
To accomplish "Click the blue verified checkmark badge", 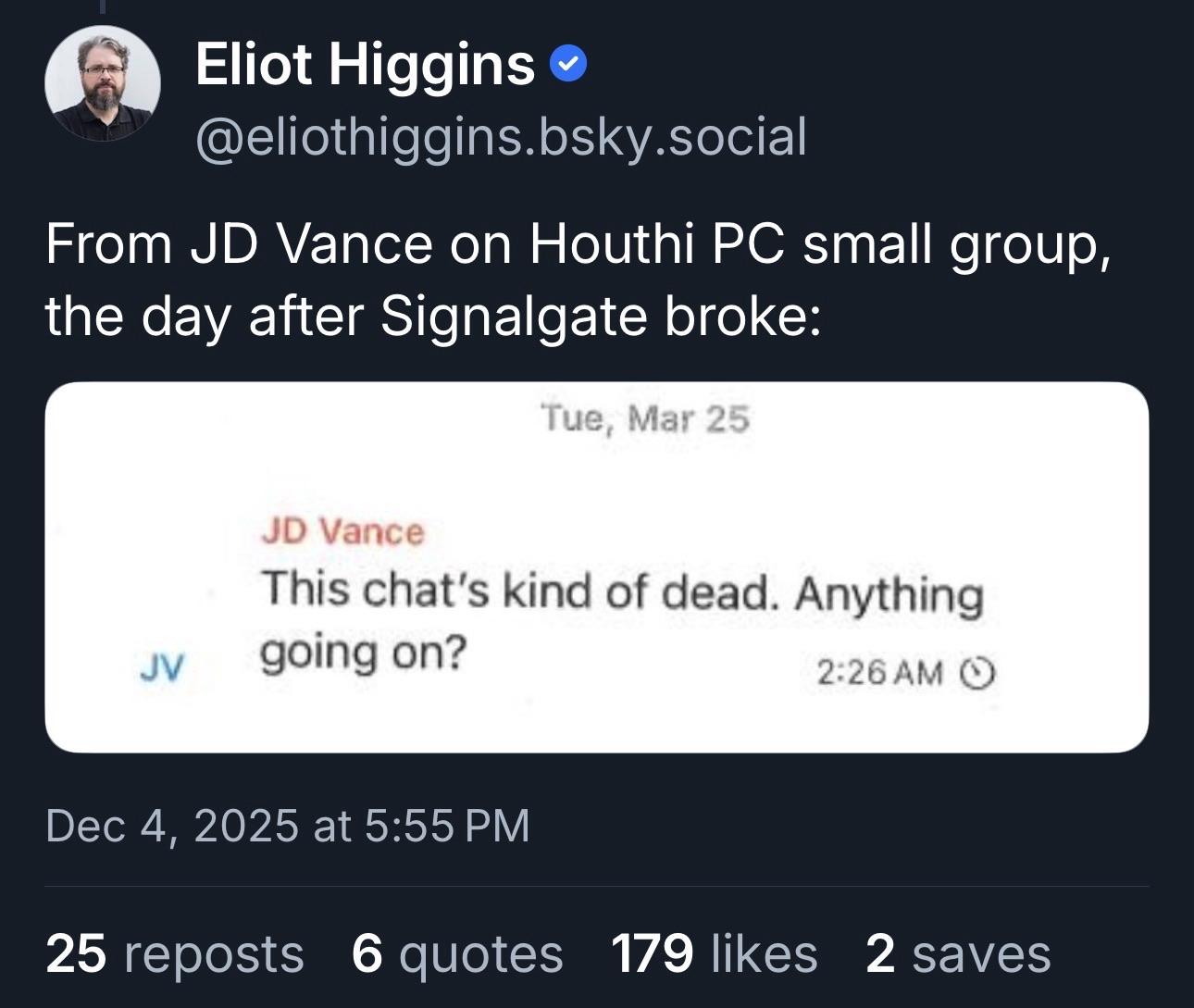I will [568, 65].
